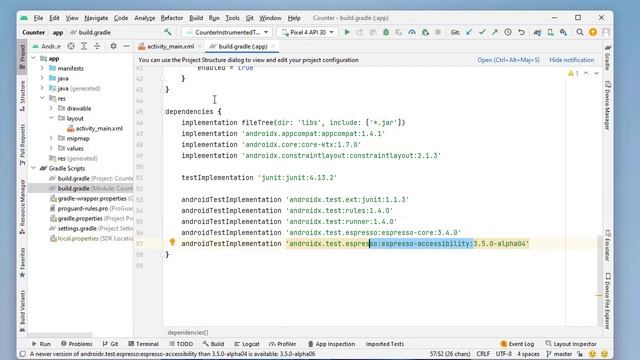This screenshot has width=640, height=360.
Task: Collapse the Gradle Scripts node
Action: [33, 168]
